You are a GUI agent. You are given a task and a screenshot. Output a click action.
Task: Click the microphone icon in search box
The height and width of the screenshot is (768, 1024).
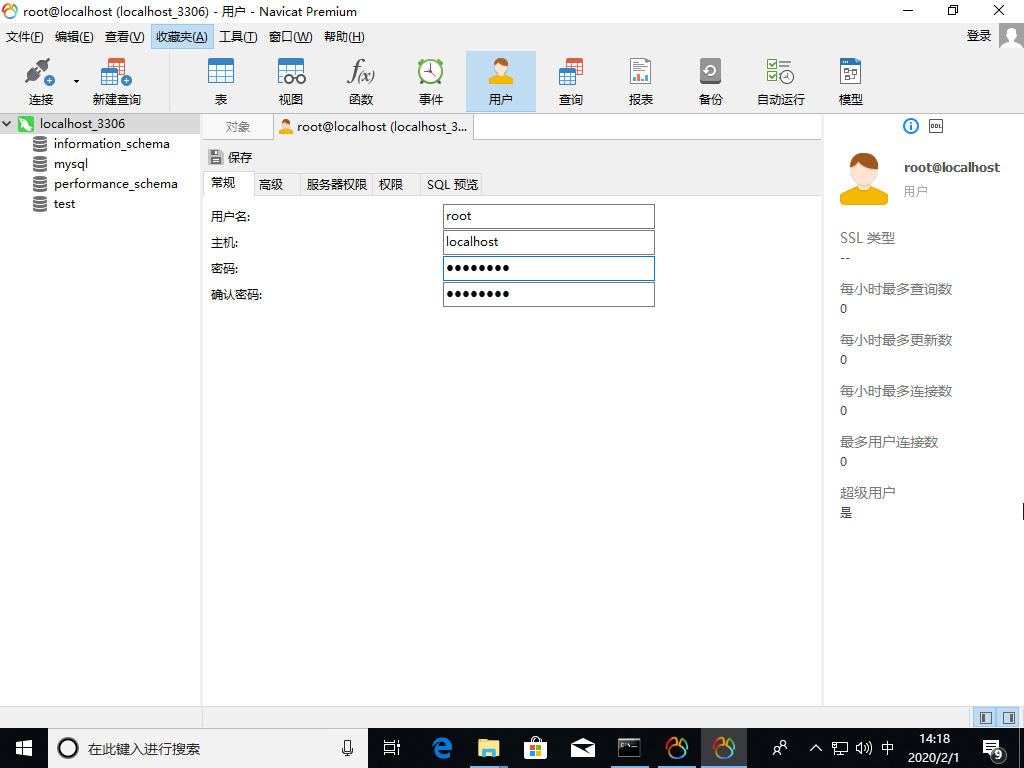point(347,748)
